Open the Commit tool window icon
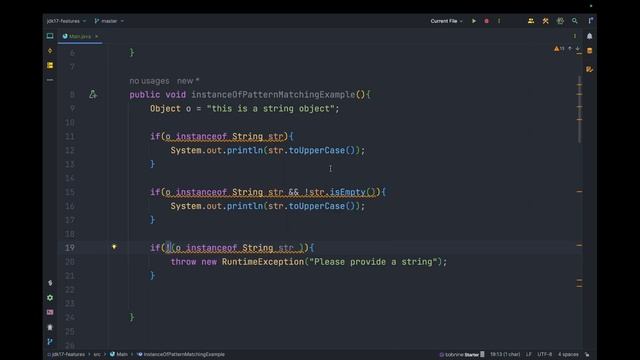This screenshot has width=640, height=360. 50,51
